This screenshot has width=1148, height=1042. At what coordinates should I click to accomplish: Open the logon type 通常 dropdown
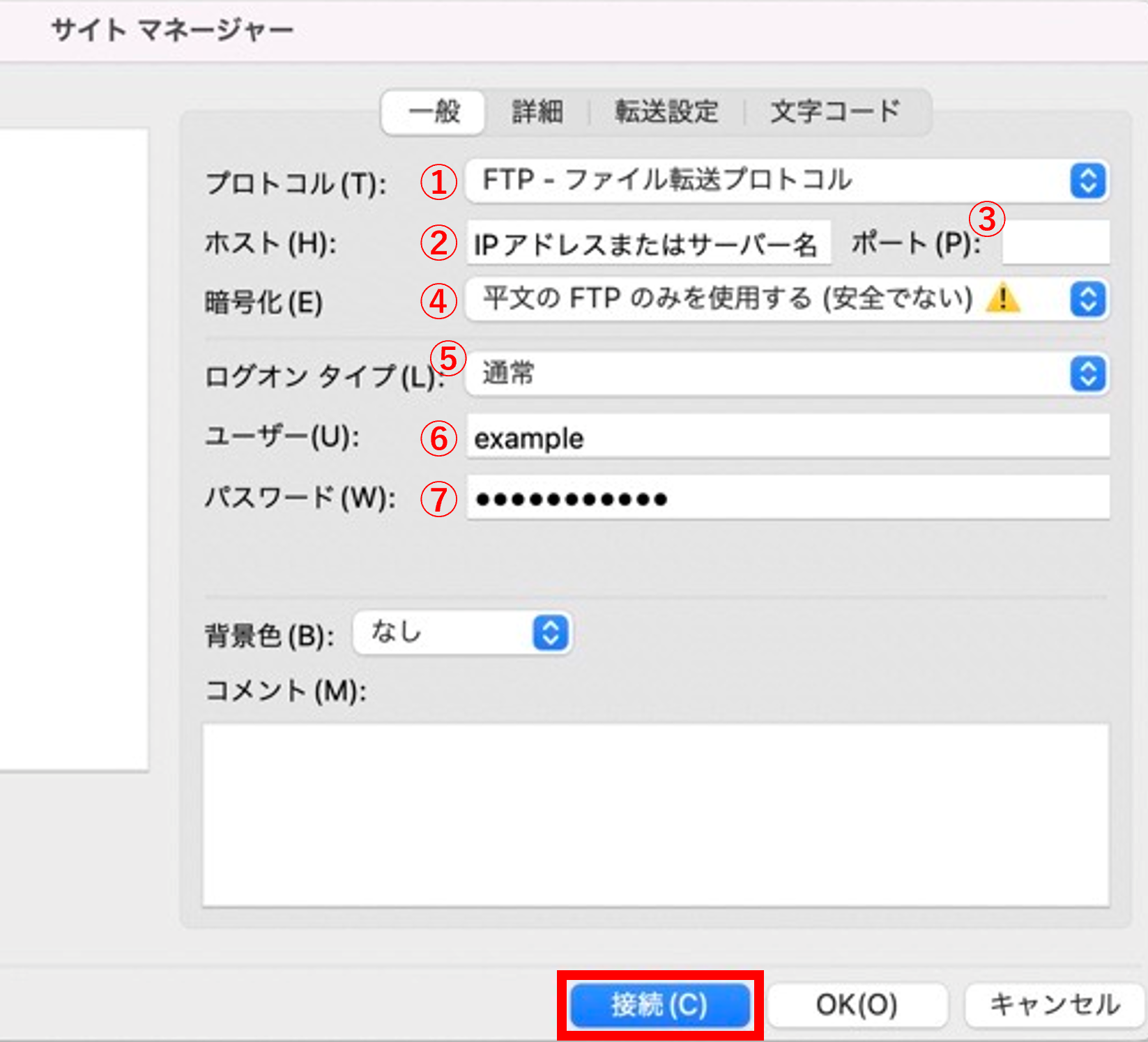pos(767,374)
